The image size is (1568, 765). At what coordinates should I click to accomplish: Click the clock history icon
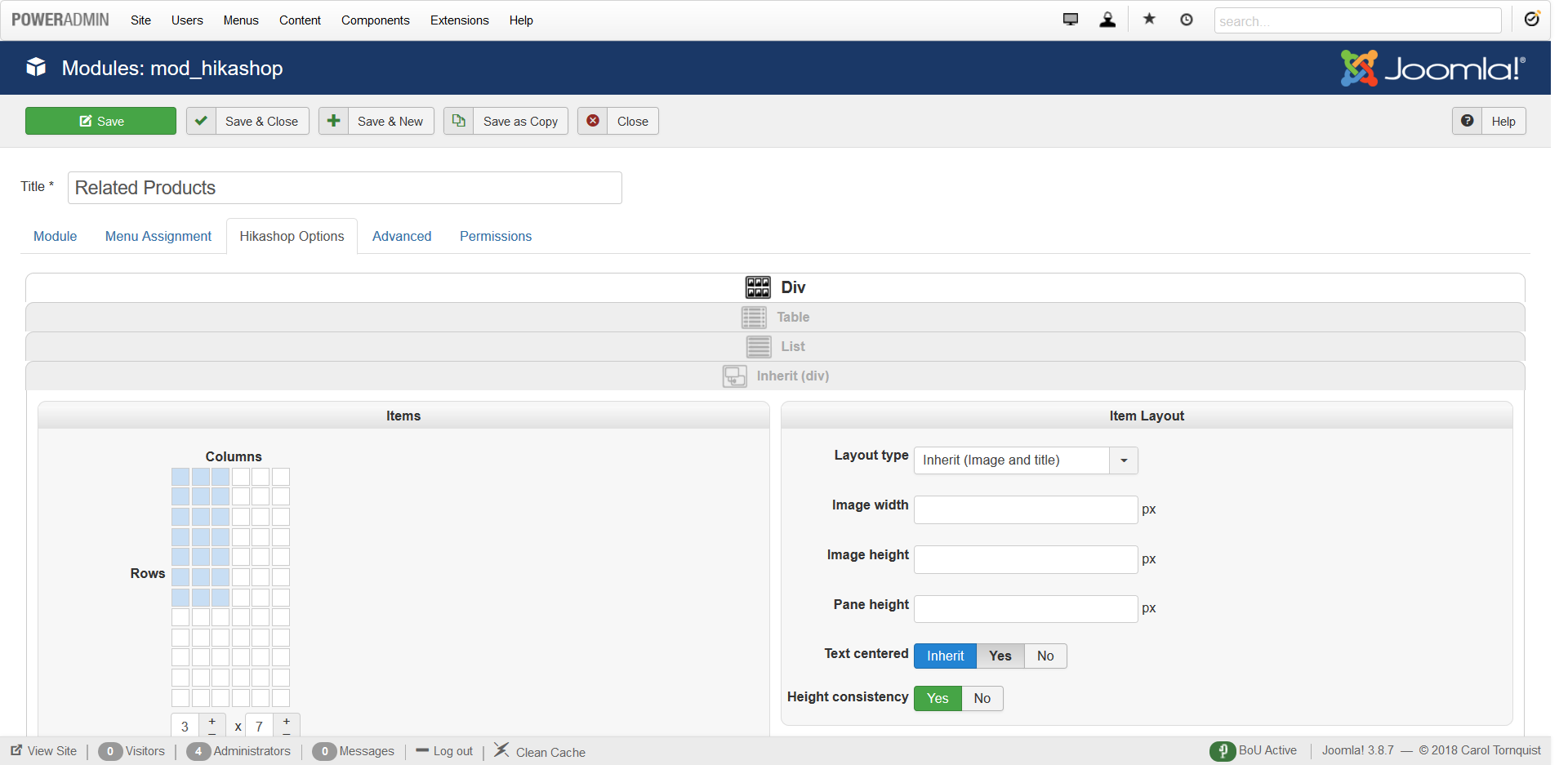point(1186,20)
